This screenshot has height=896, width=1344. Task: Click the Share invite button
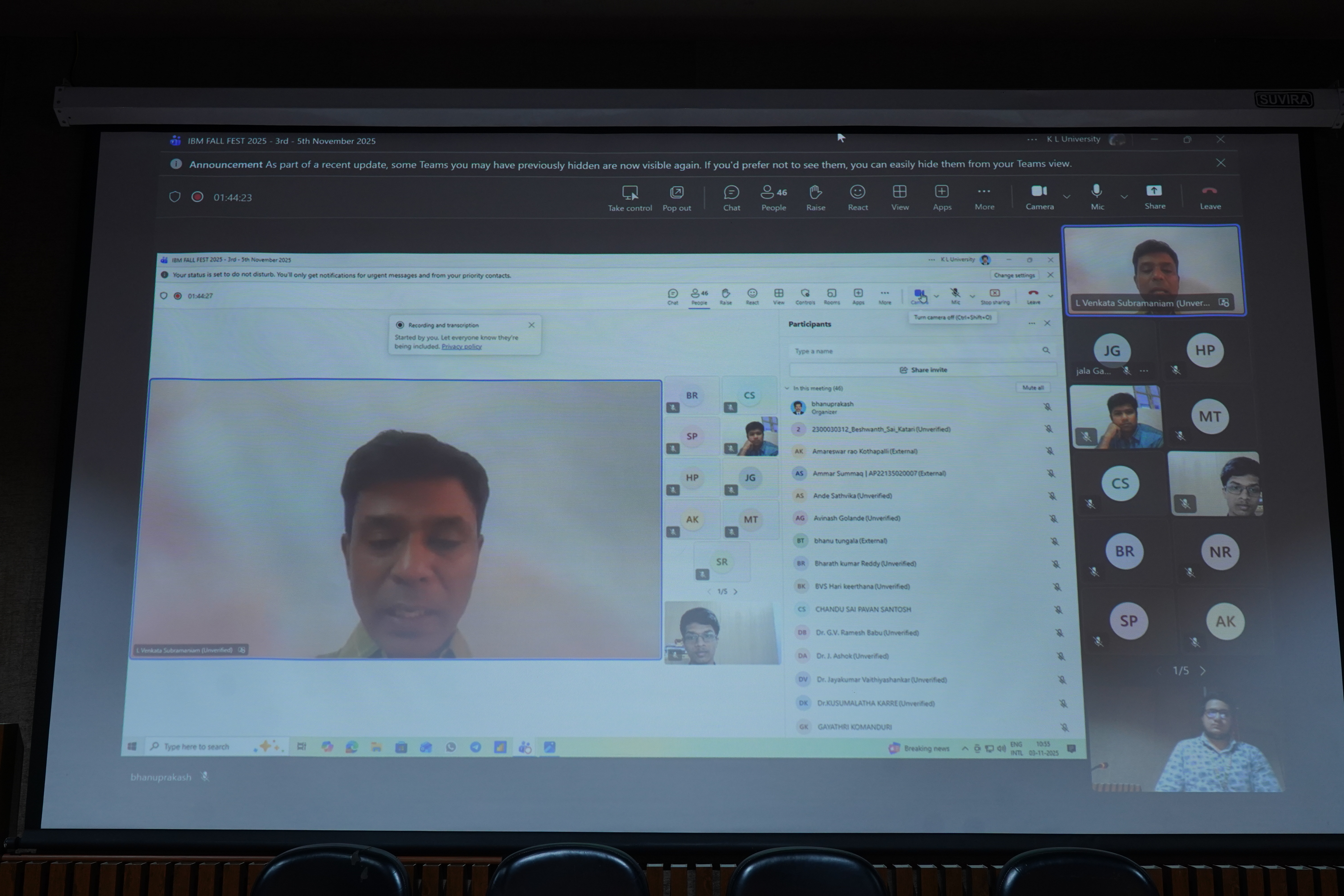point(923,370)
